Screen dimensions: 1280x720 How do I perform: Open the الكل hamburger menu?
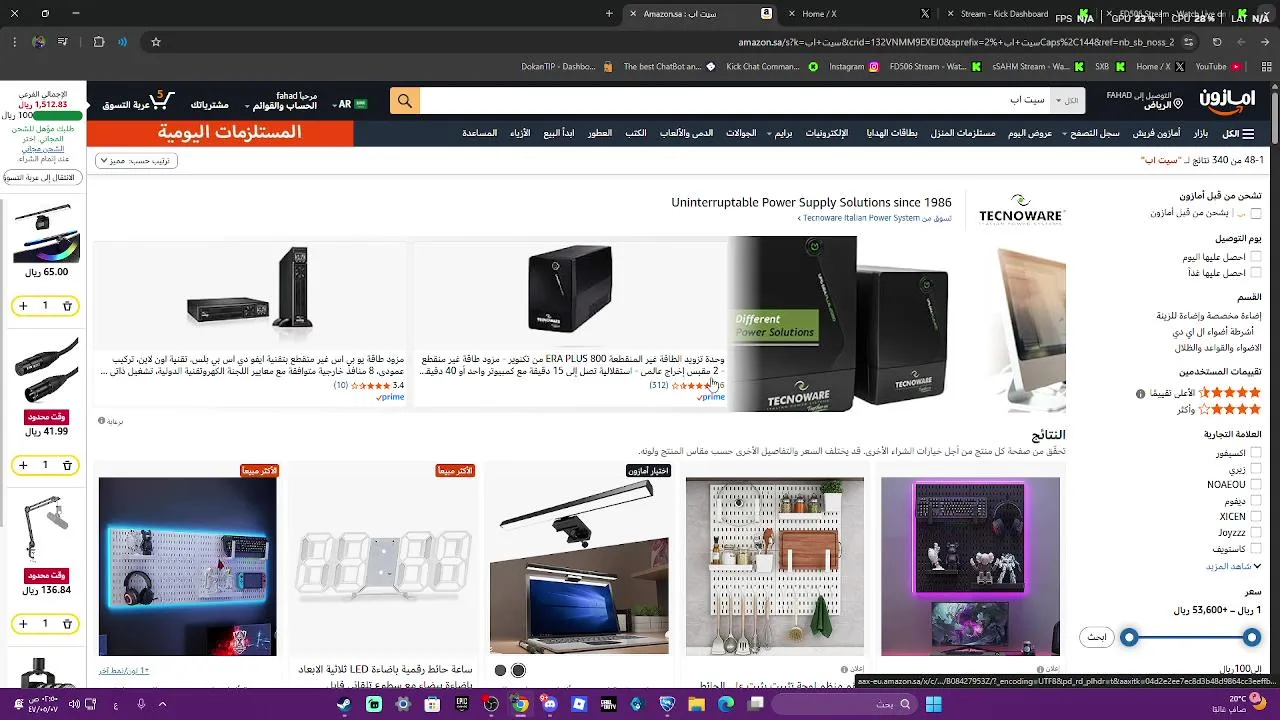[1238, 133]
